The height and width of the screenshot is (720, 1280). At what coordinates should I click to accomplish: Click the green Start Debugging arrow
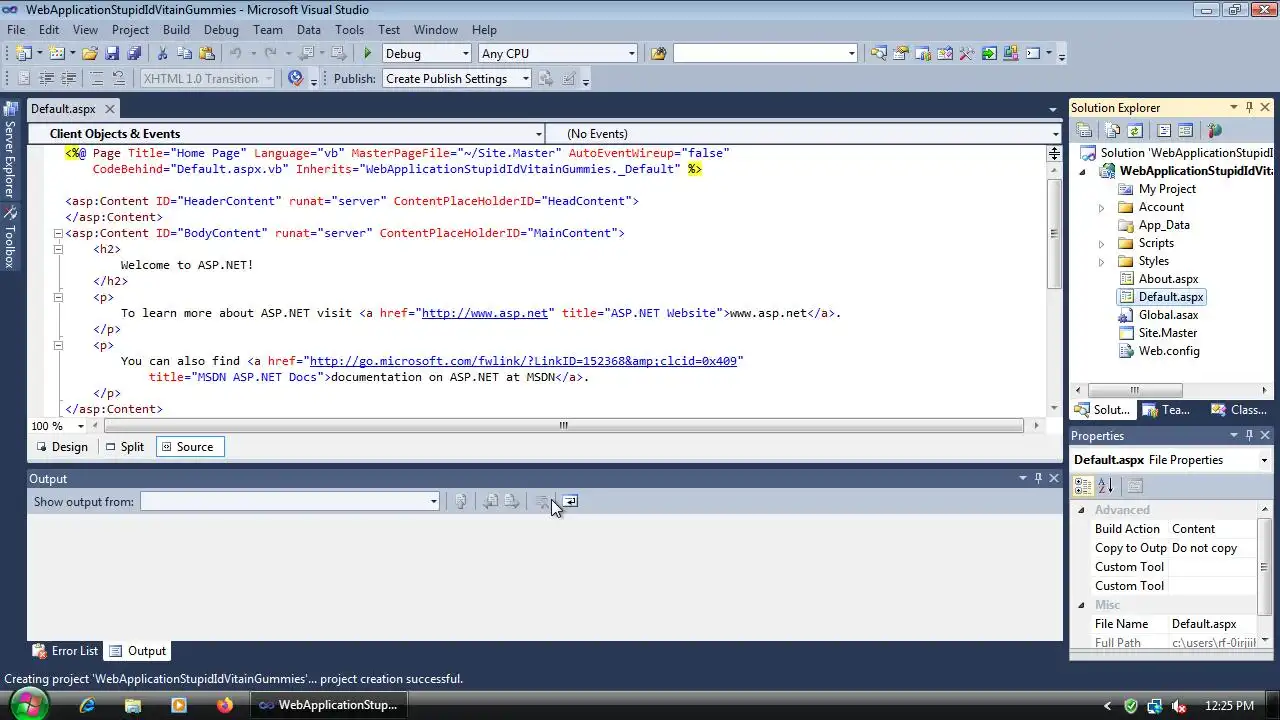click(x=368, y=53)
